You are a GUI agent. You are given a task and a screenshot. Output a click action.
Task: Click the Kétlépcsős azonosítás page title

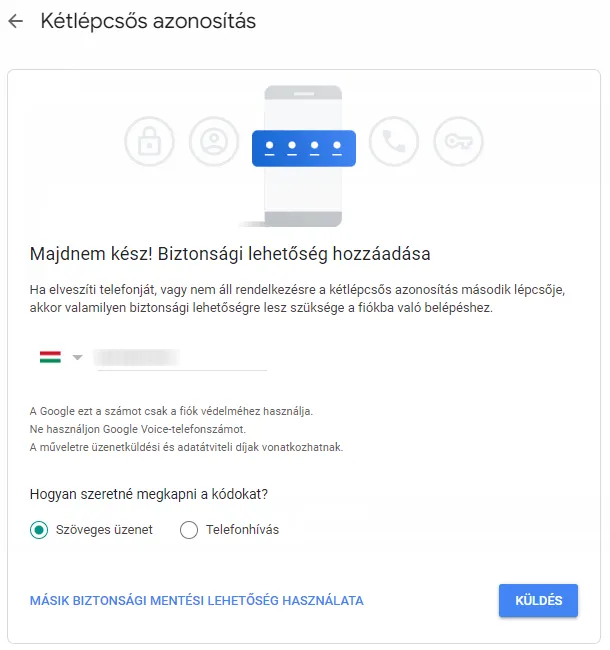click(148, 22)
